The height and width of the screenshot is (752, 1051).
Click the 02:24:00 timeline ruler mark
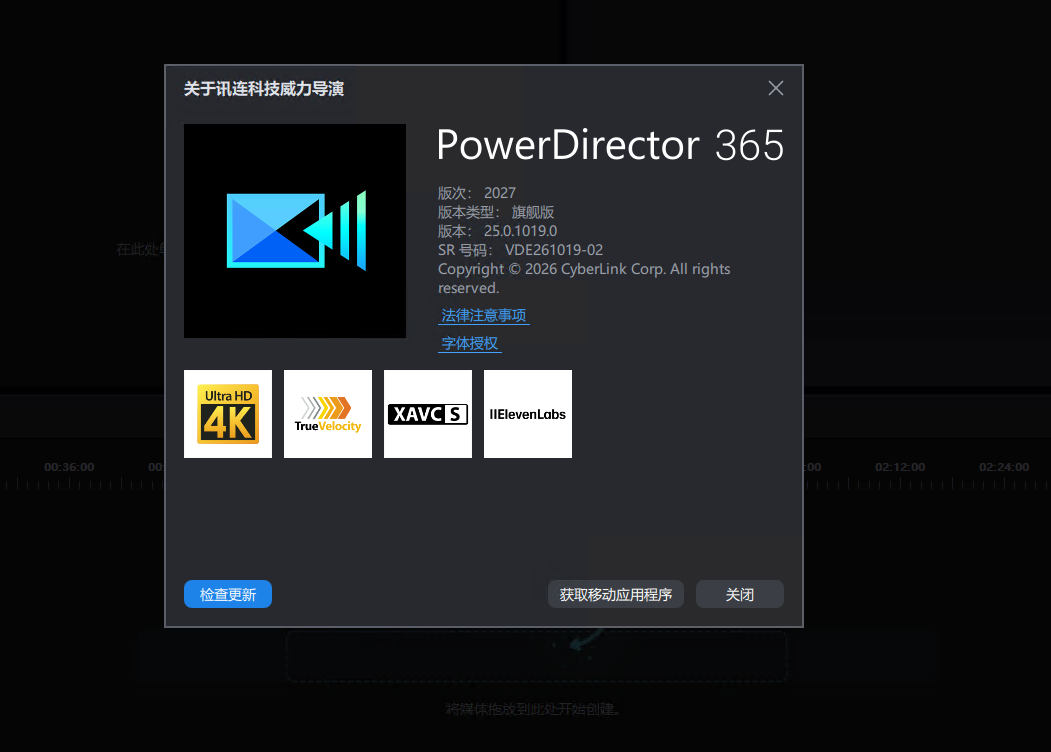(x=1003, y=467)
